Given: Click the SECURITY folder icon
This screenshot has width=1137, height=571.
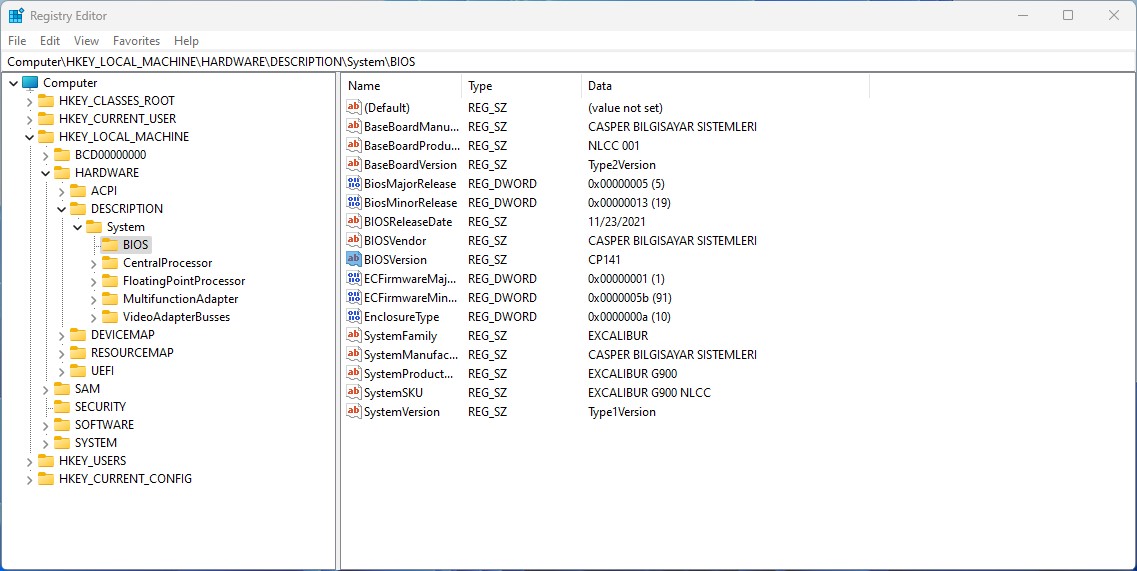Looking at the screenshot, I should [62, 406].
